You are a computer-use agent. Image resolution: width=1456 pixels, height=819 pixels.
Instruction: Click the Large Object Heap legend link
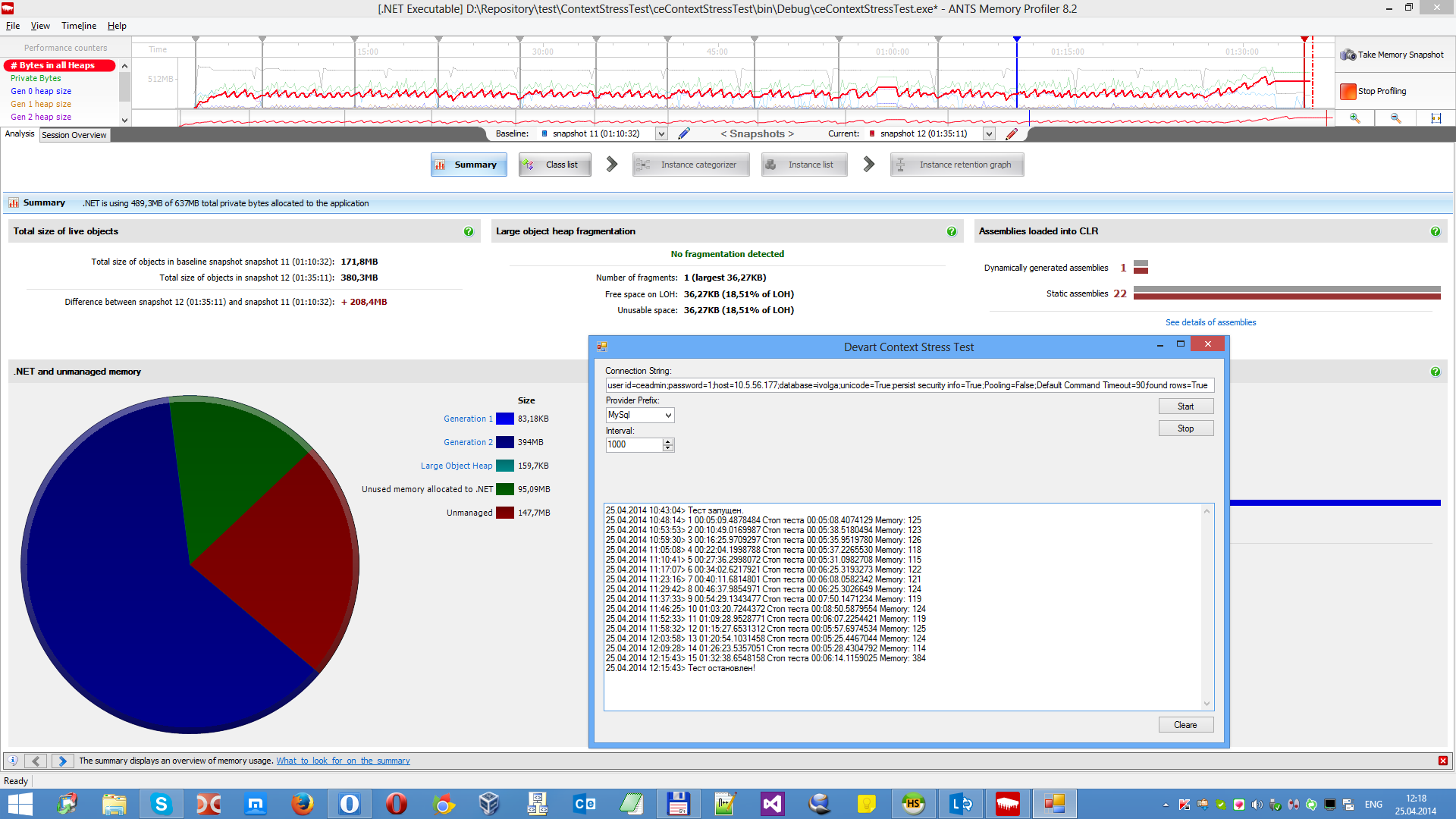457,466
